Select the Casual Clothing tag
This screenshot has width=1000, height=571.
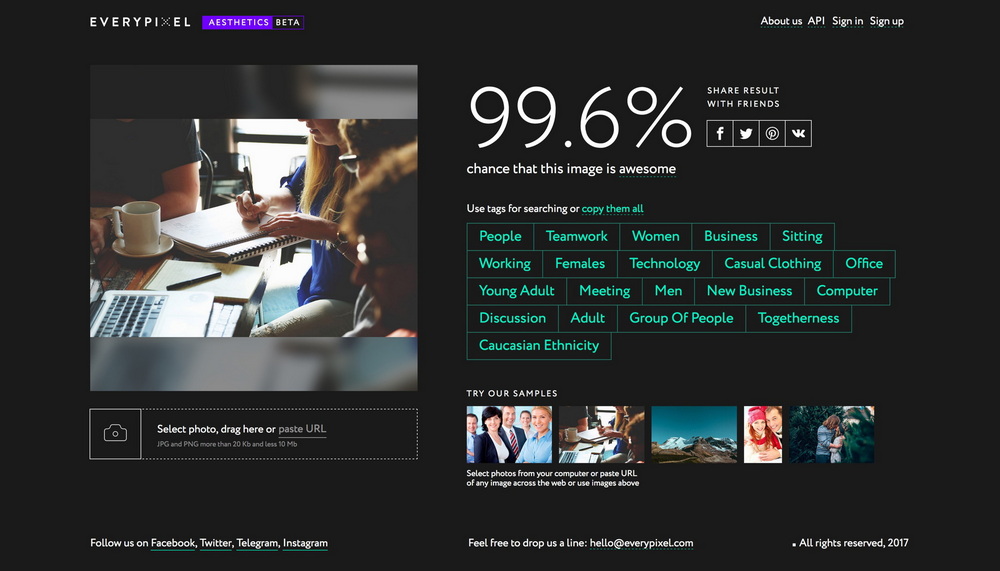coord(772,264)
